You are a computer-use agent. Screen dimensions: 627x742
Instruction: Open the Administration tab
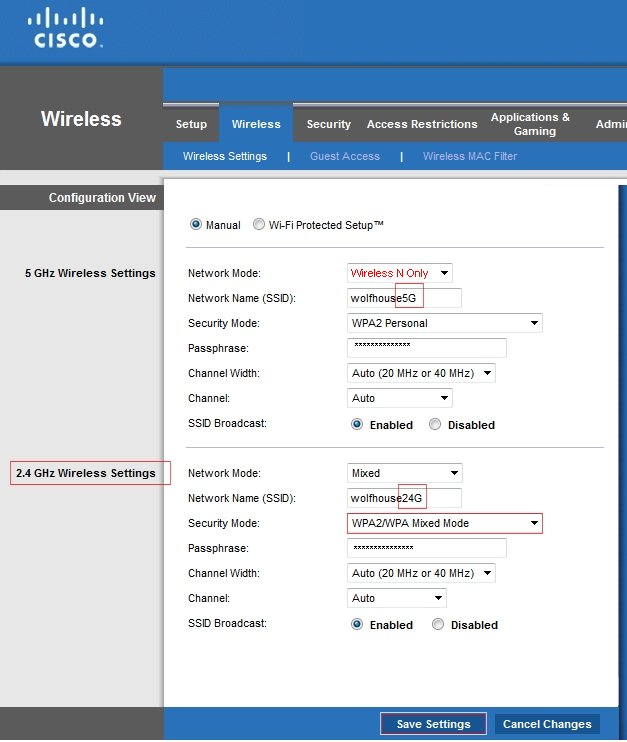point(611,124)
